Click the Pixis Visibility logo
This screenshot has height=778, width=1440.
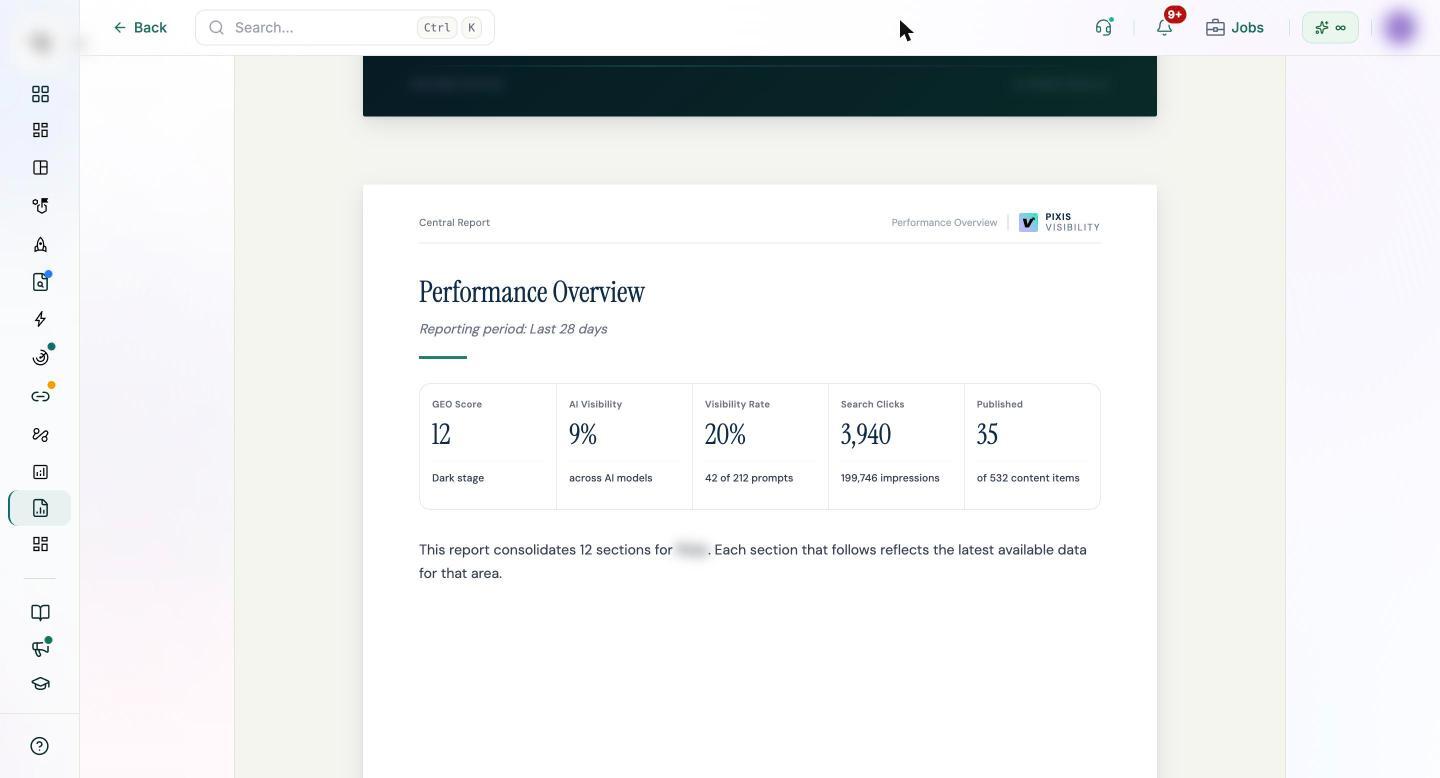(x=1059, y=222)
